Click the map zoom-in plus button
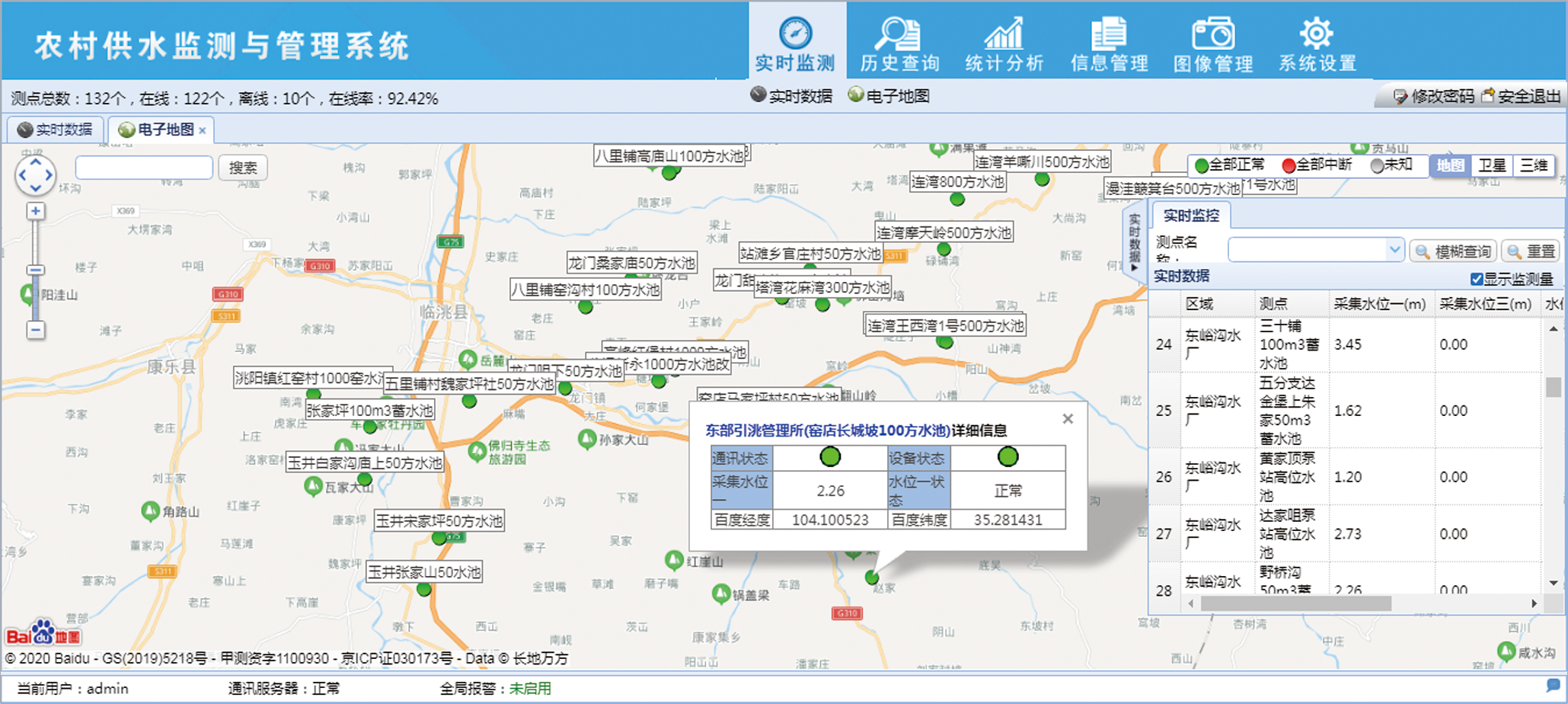 point(35,211)
